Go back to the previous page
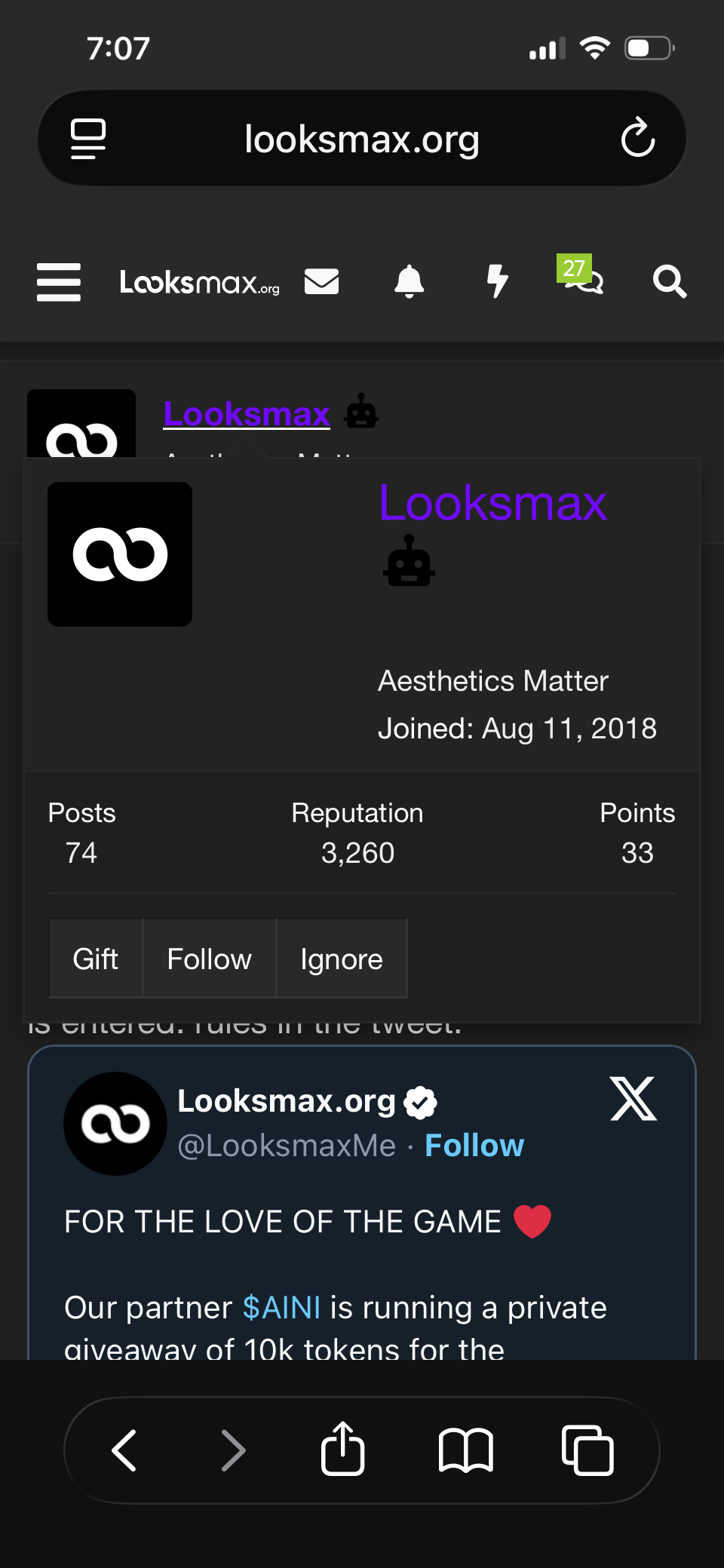 (124, 1449)
